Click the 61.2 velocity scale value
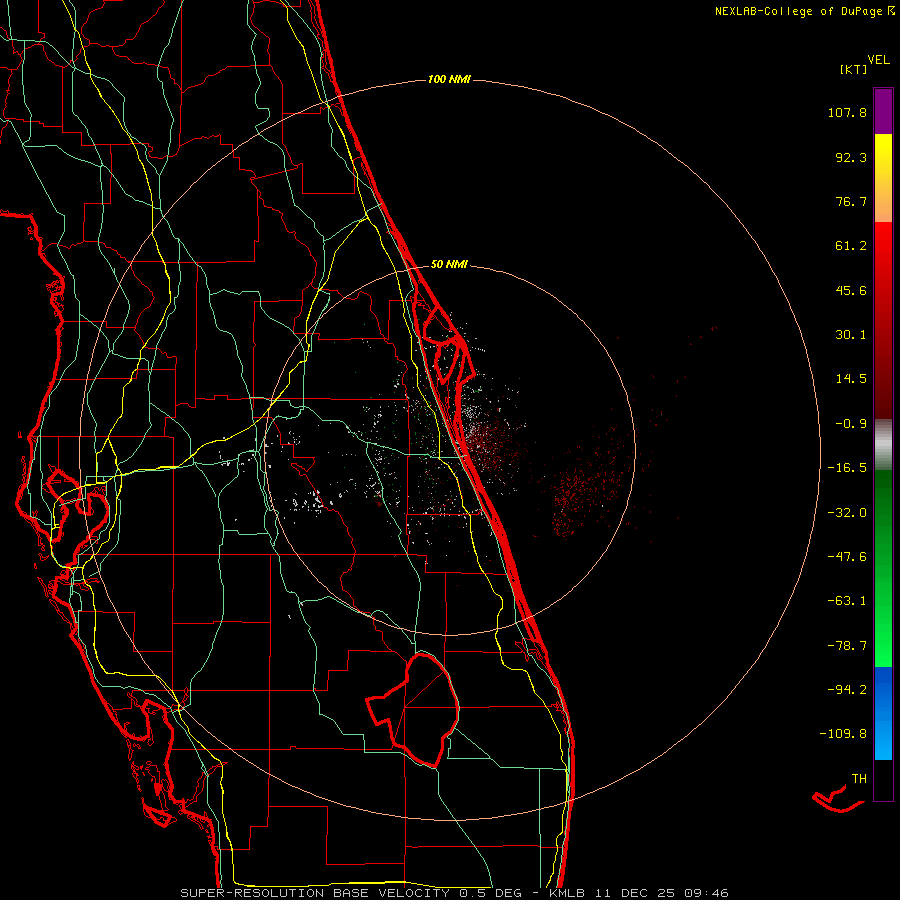Viewport: 900px width, 900px height. pyautogui.click(x=851, y=246)
